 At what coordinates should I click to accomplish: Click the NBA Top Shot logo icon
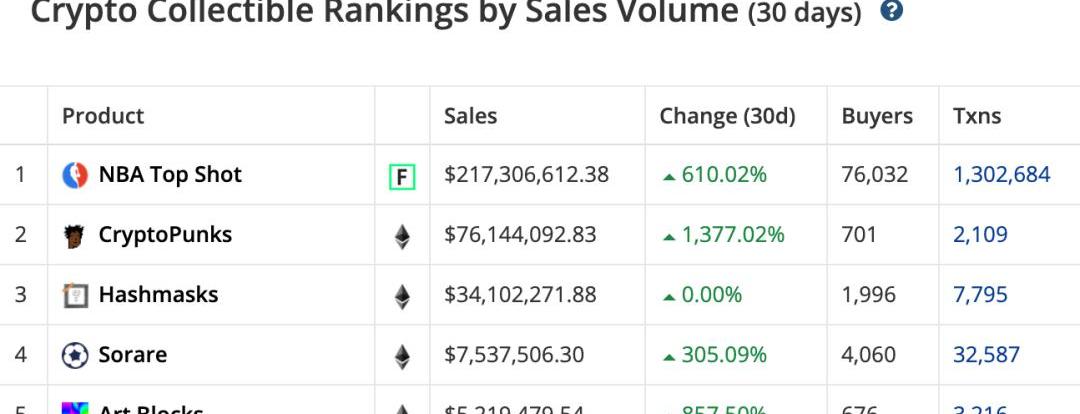click(75, 176)
